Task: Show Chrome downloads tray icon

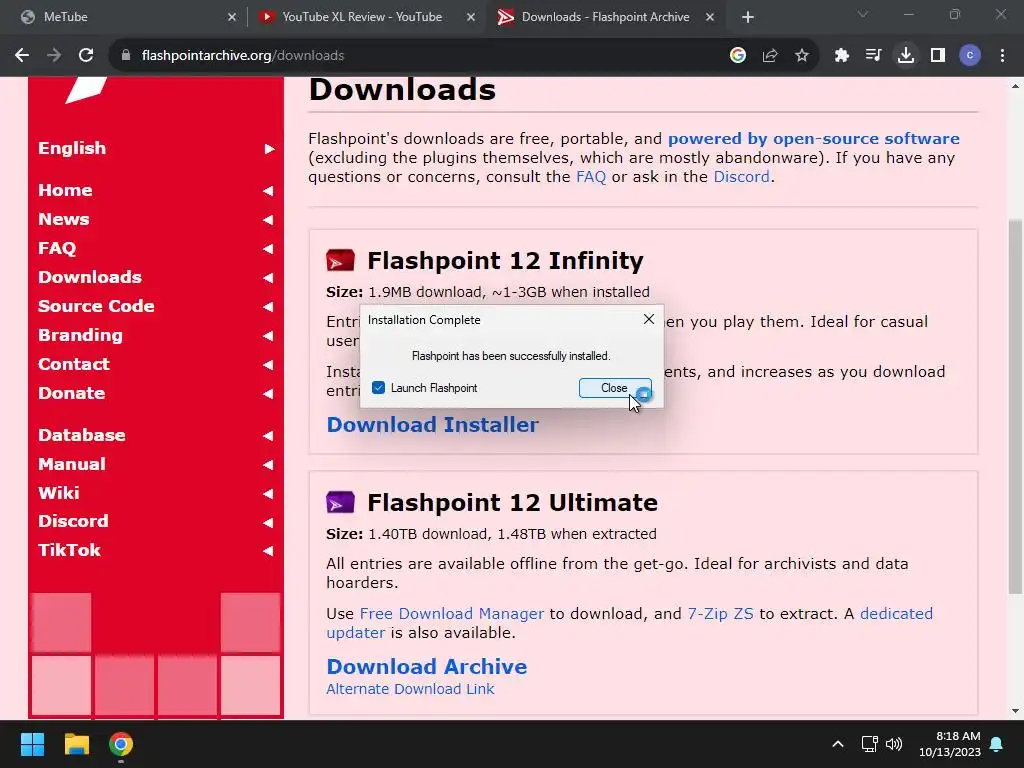Action: click(x=906, y=56)
